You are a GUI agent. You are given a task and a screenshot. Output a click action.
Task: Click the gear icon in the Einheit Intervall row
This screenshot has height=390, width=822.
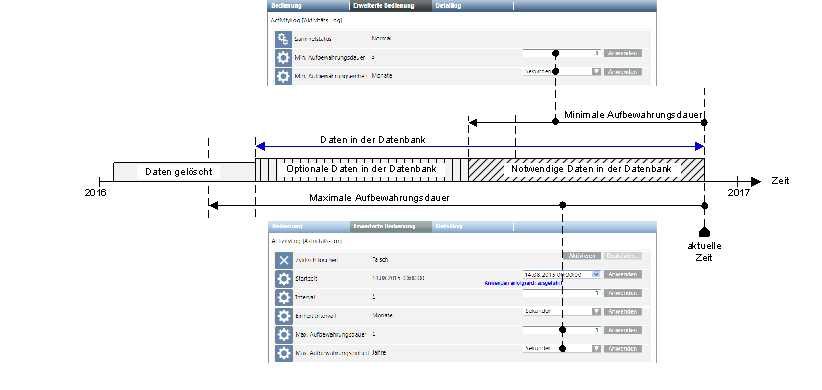(284, 316)
